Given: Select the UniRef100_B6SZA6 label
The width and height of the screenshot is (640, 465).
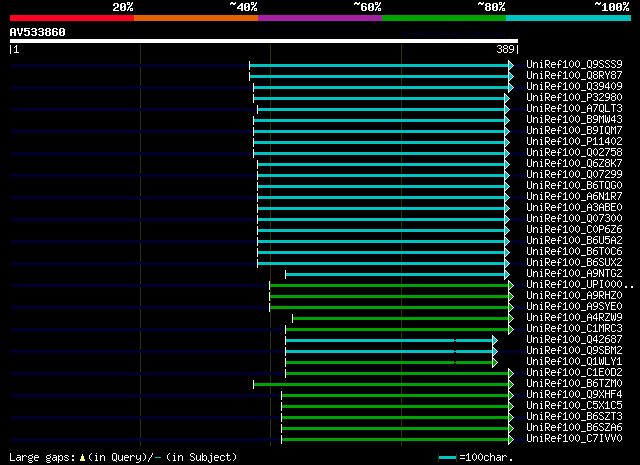Looking at the screenshot, I should 574,428.
